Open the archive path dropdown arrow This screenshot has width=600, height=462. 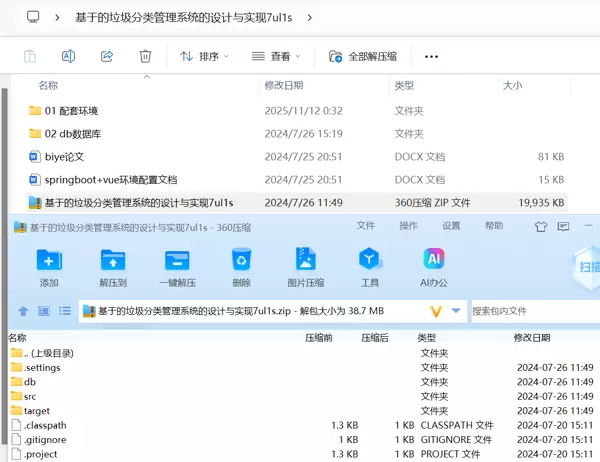pyautogui.click(x=457, y=311)
